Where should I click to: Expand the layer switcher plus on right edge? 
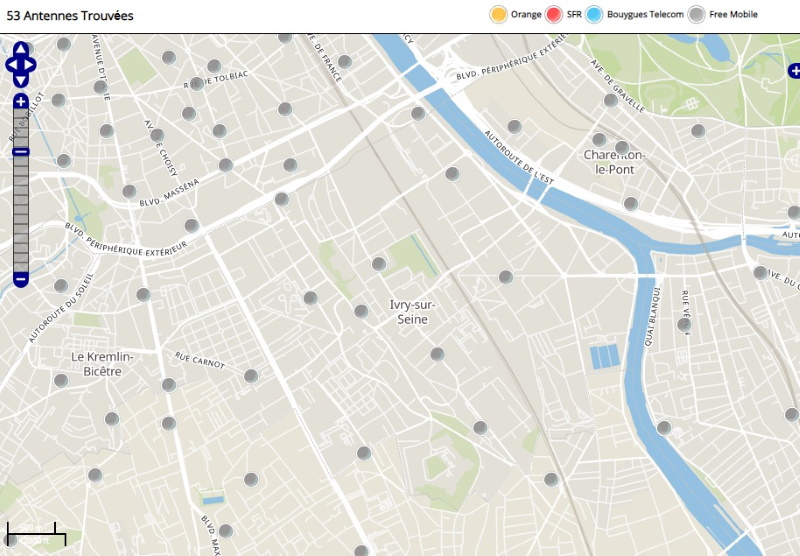794,71
